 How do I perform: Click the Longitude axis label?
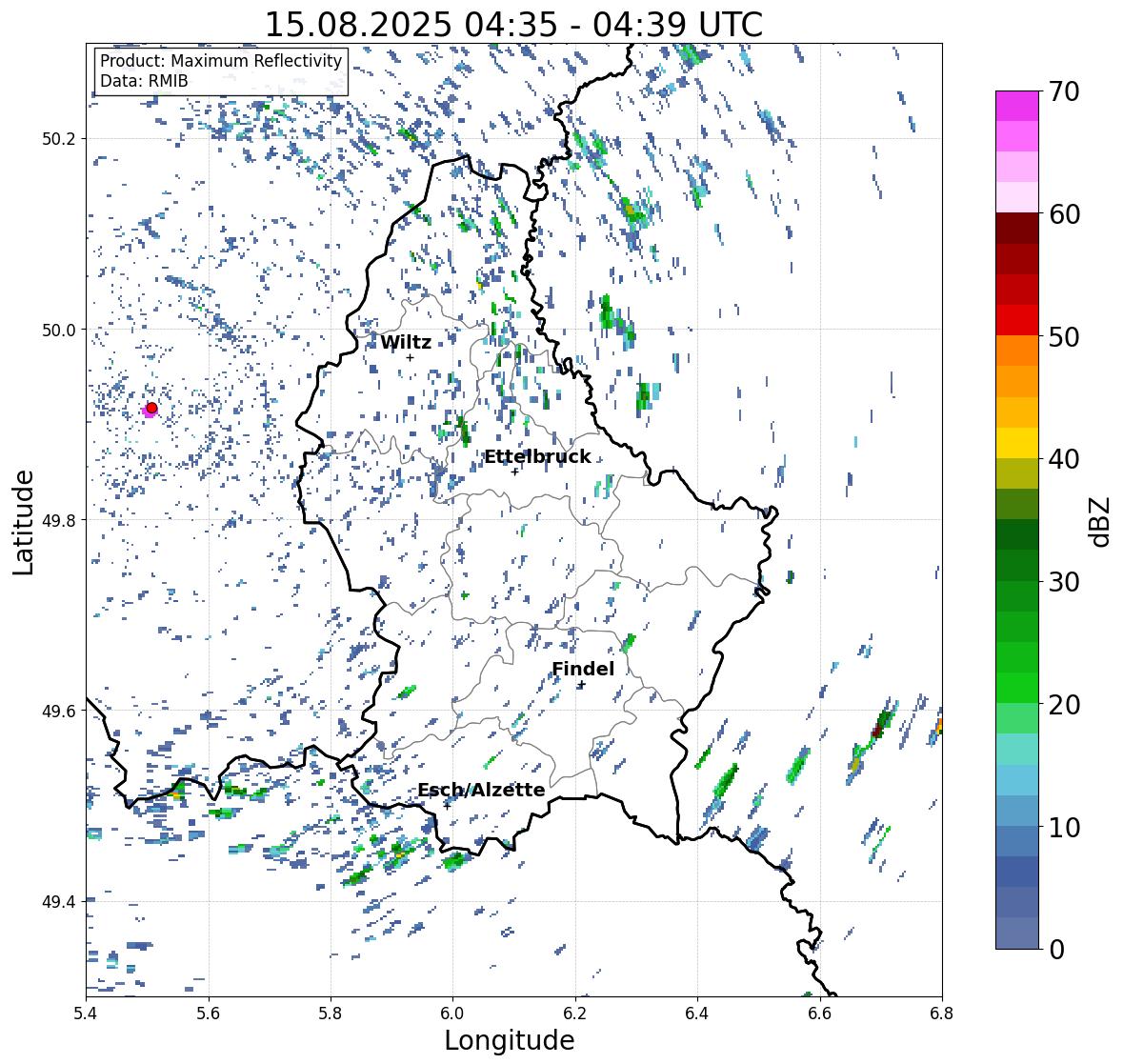point(510,1040)
